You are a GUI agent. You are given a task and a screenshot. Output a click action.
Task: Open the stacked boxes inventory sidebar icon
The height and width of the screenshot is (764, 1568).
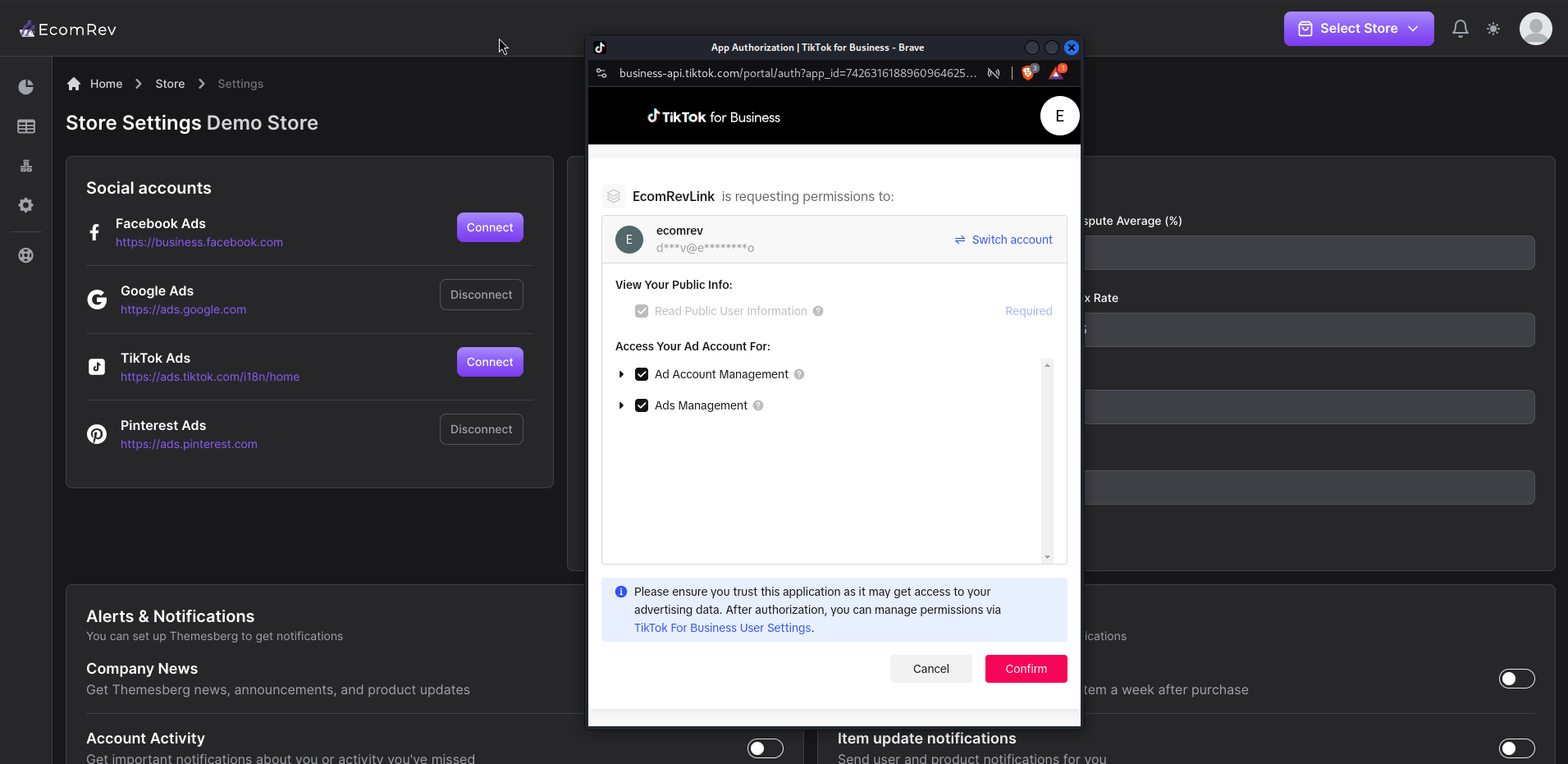point(26,166)
